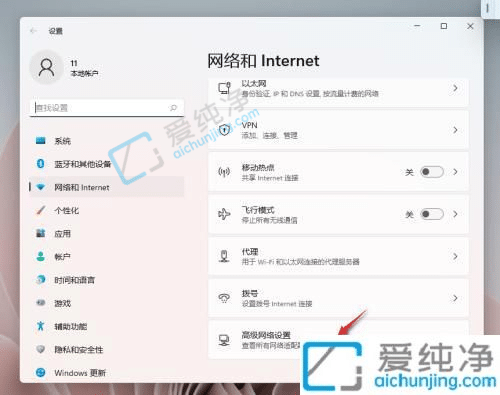Image resolution: width=500 pixels, height=395 pixels.
Task: Click the 共享 Internet 连接 description text
Action: pos(270,178)
